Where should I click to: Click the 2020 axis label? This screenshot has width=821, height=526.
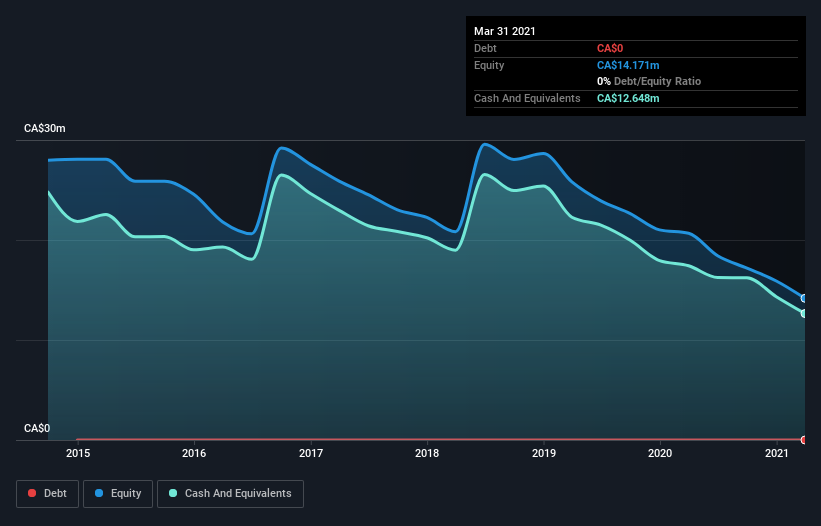[x=660, y=453]
